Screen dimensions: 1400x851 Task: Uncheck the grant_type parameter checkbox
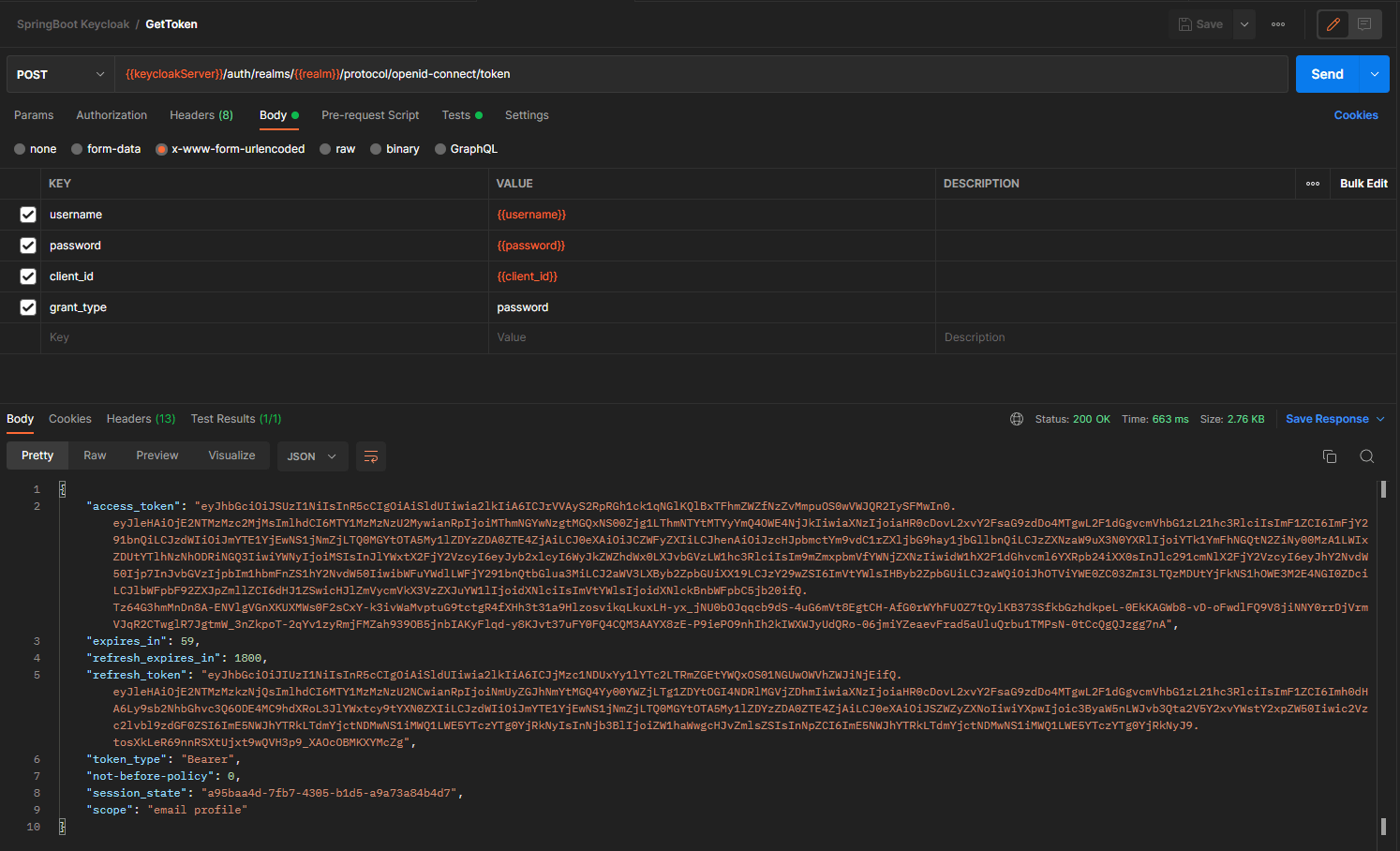[28, 307]
